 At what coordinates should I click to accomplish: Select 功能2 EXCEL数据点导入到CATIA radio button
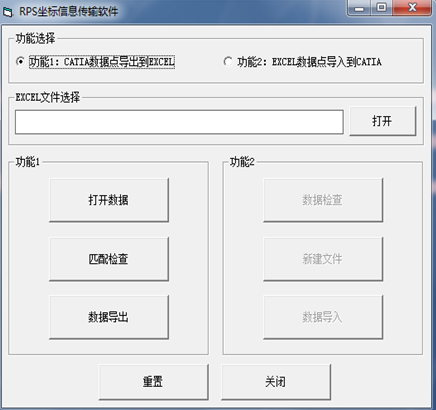(228, 62)
